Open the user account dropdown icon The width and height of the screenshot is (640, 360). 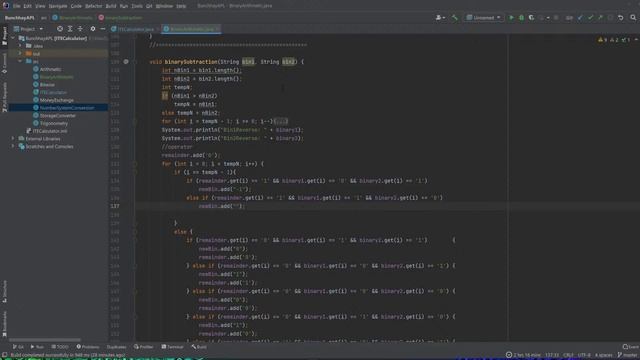(440, 18)
